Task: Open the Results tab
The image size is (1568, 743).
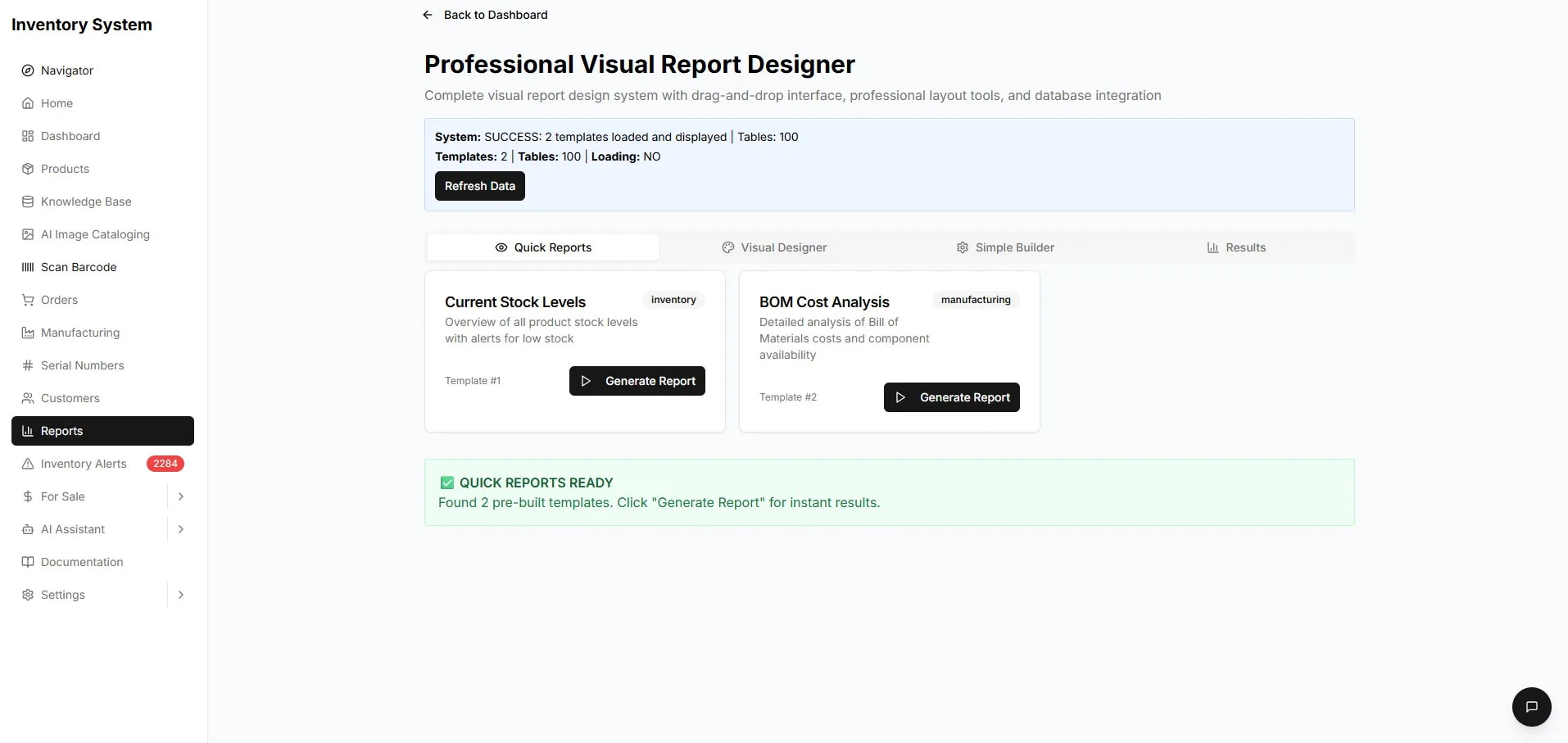Action: click(x=1236, y=247)
